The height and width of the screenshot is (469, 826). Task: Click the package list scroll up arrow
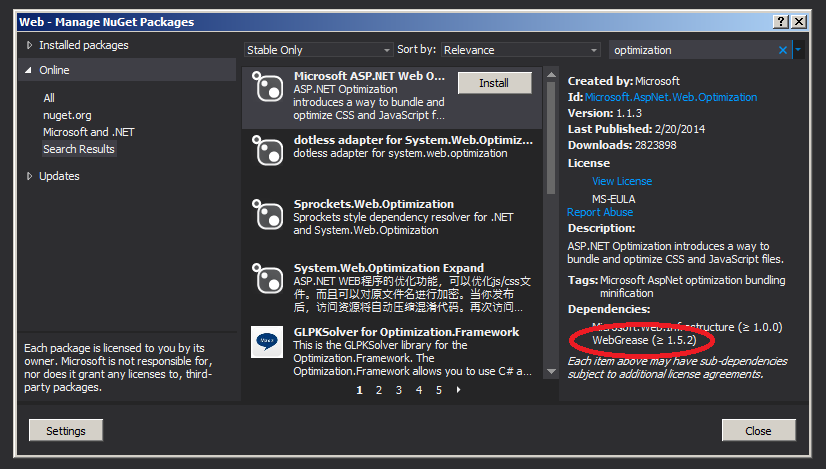[551, 74]
